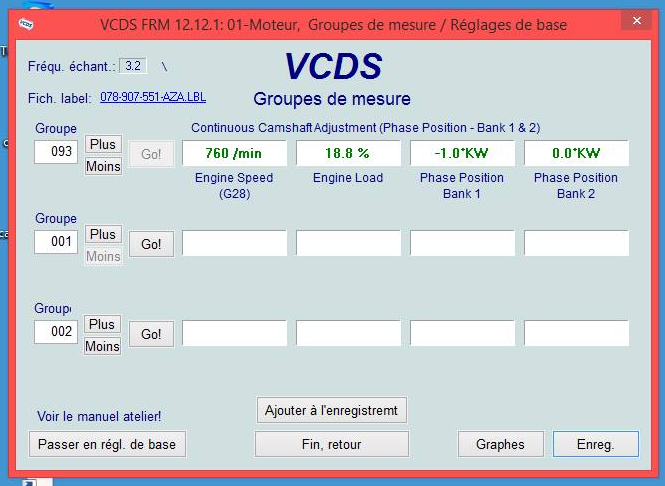This screenshot has height=486, width=665.
Task: Click the 18.8 % engine load value
Action: coord(348,153)
